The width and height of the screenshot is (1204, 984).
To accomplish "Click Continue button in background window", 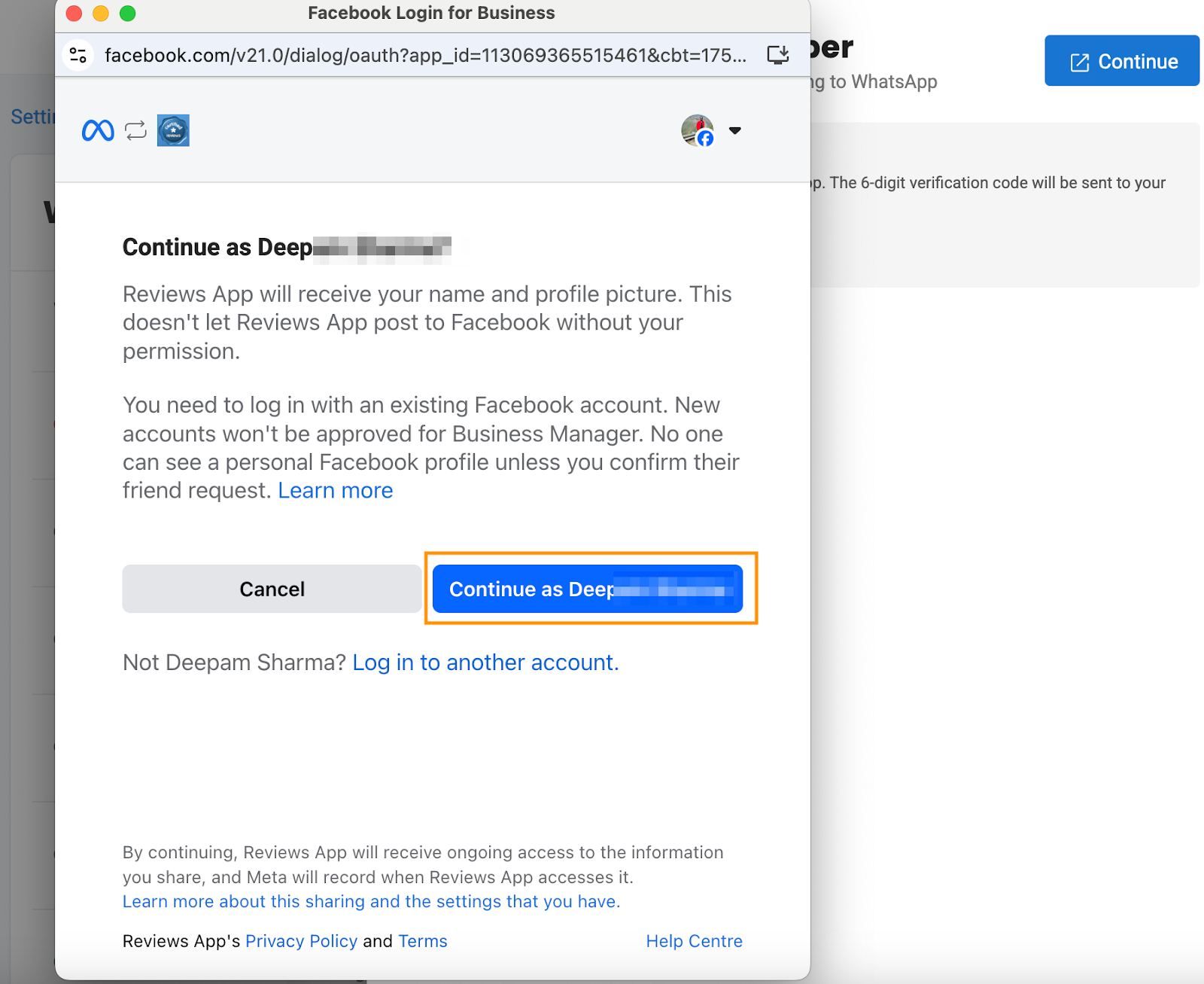I will [x=1122, y=61].
